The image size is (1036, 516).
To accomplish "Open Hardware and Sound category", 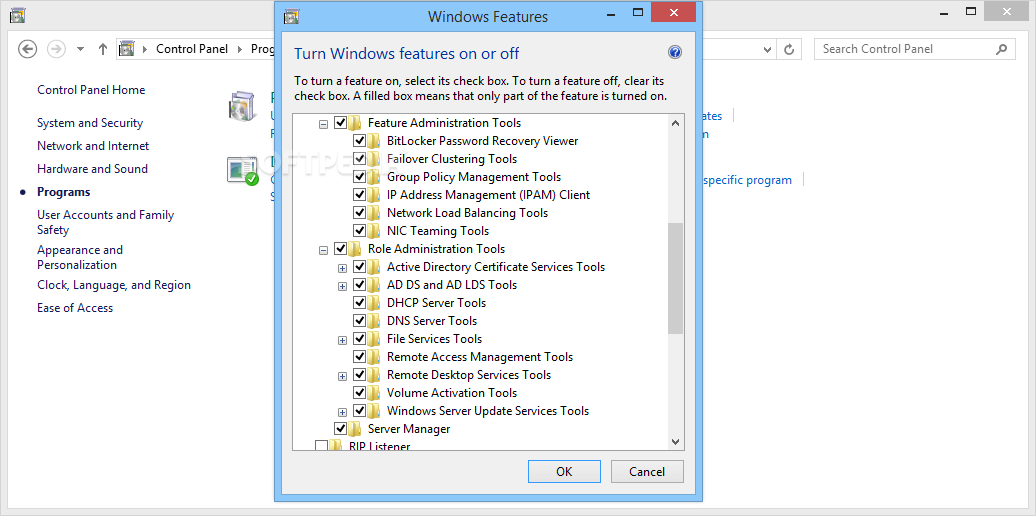I will coord(92,169).
